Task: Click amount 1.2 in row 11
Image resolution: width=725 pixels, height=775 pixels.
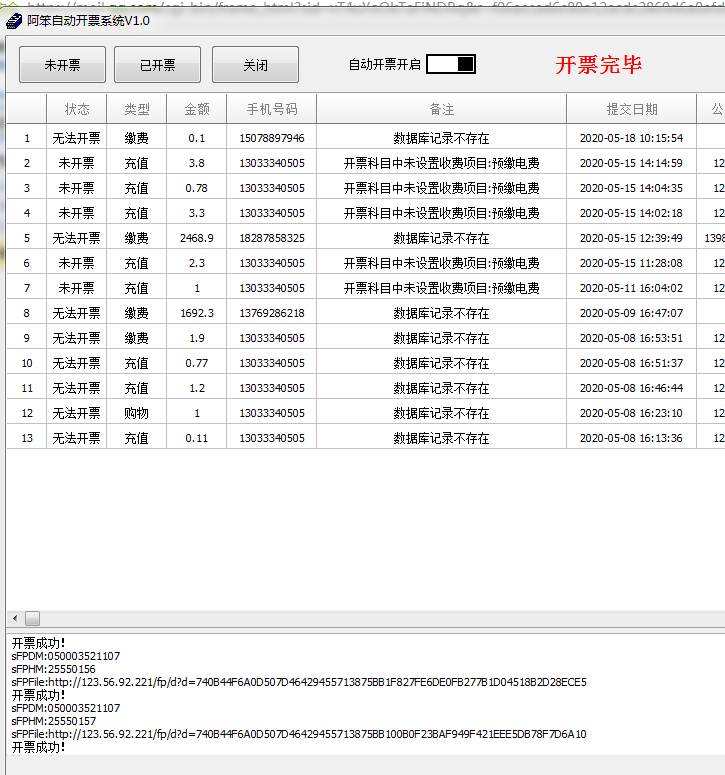Action: click(197, 388)
